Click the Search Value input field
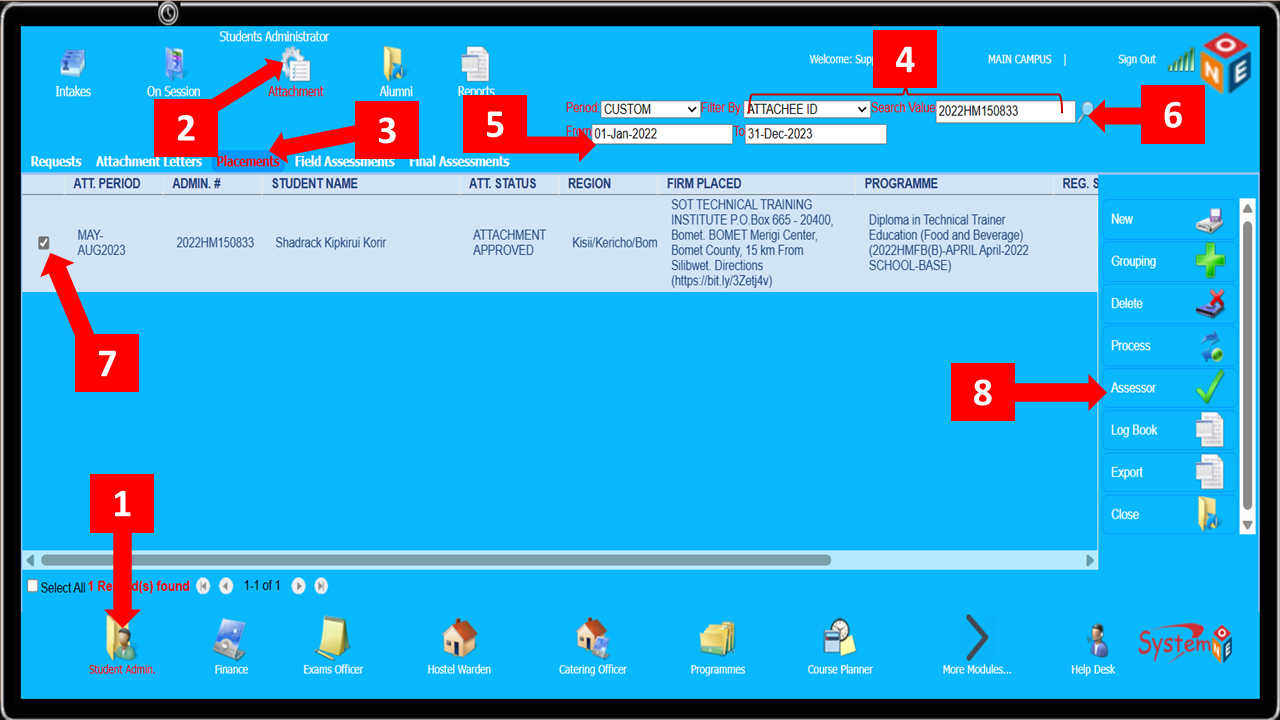This screenshot has width=1280, height=720. tap(1004, 111)
